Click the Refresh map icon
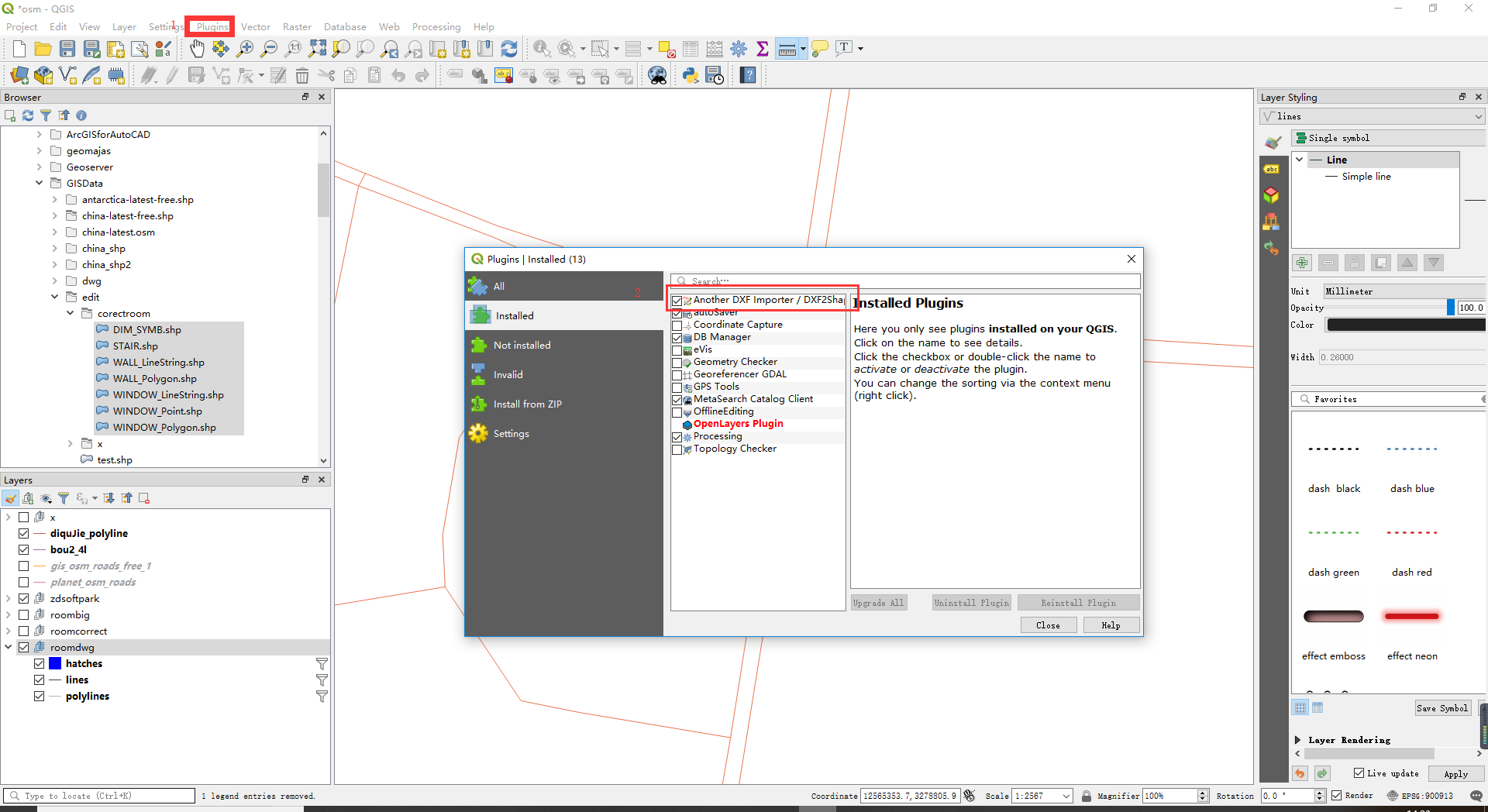 (x=509, y=50)
